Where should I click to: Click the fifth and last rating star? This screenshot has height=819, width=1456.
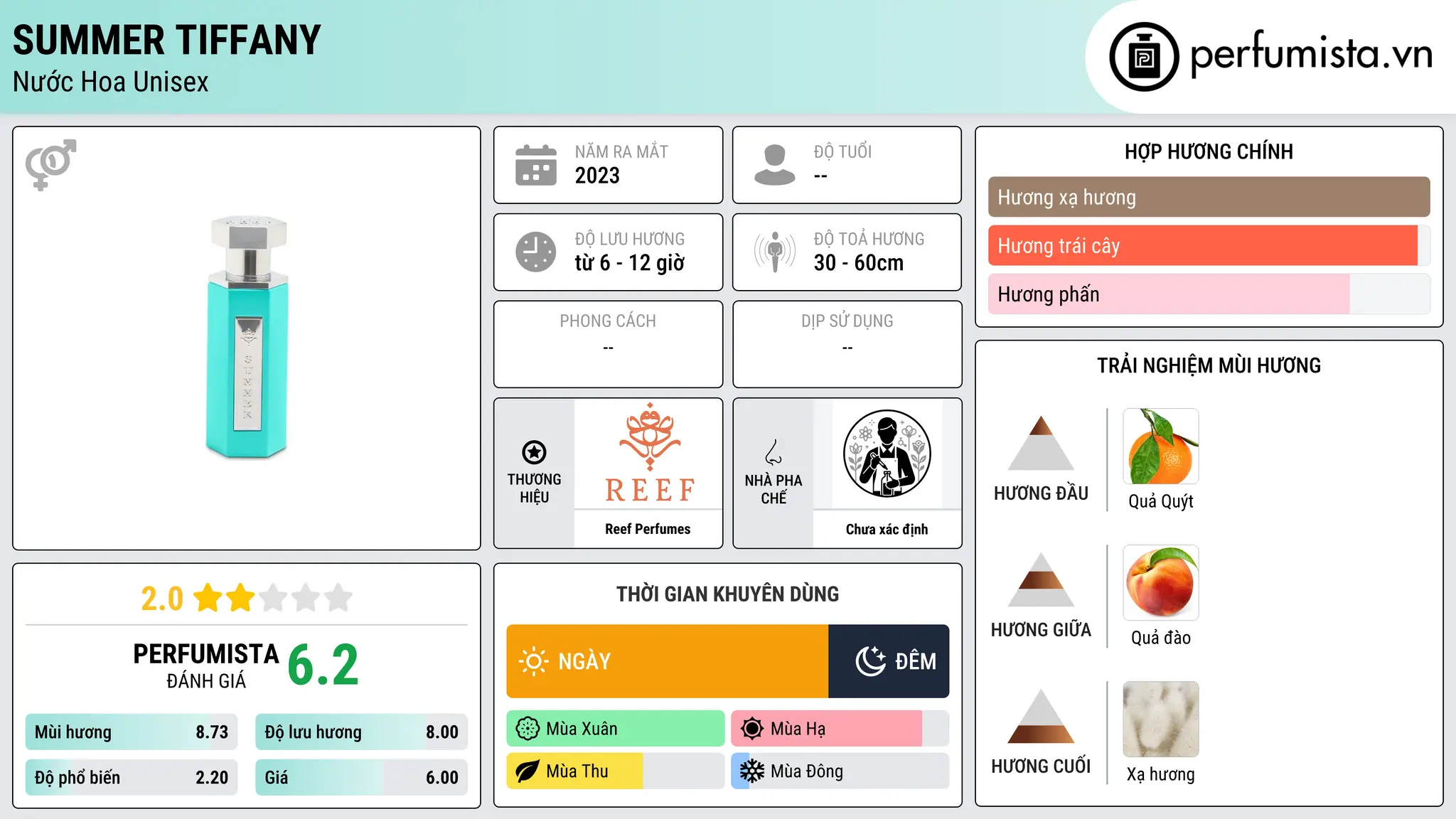[x=339, y=598]
